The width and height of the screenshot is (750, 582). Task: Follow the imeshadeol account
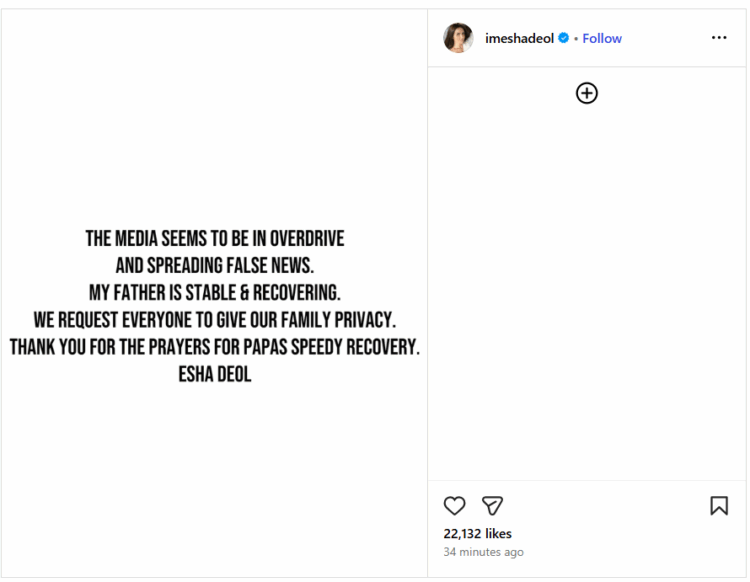(602, 38)
